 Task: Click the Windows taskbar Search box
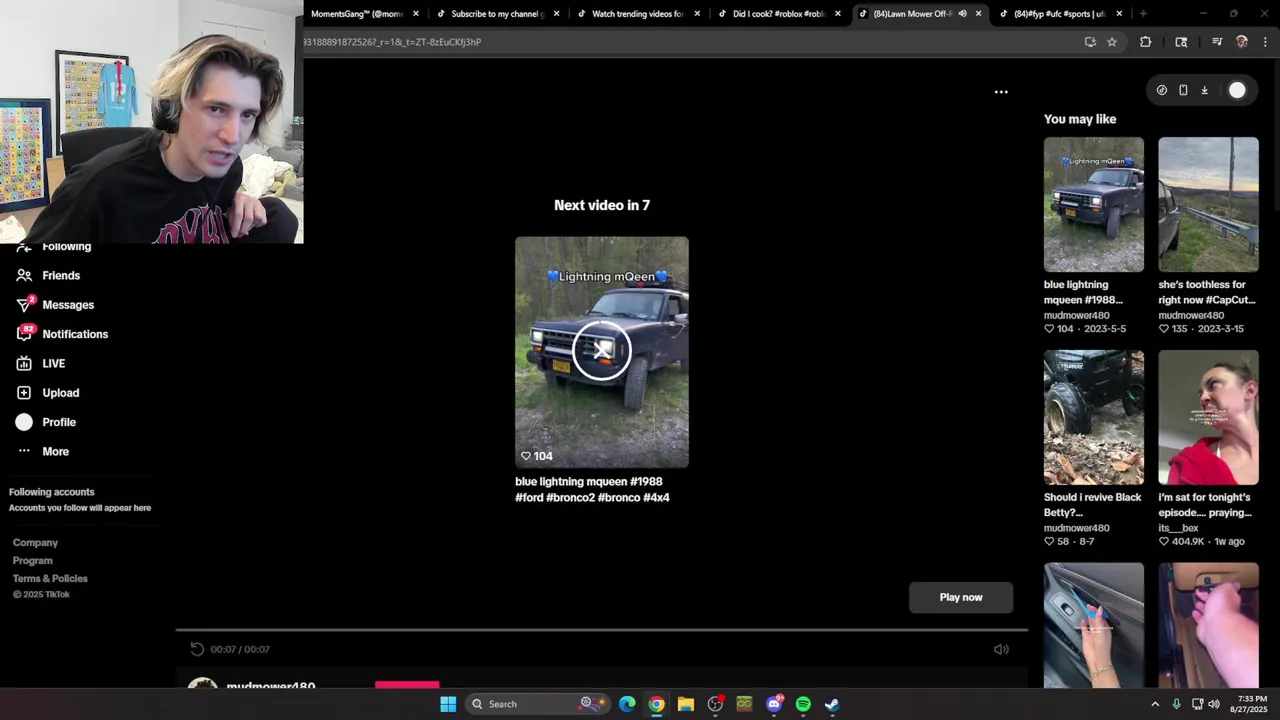coord(537,704)
